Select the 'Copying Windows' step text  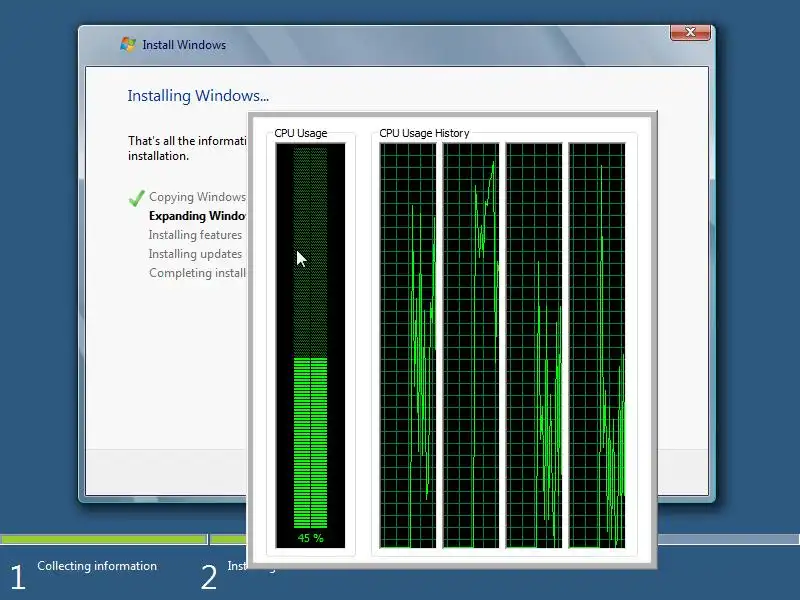click(197, 197)
